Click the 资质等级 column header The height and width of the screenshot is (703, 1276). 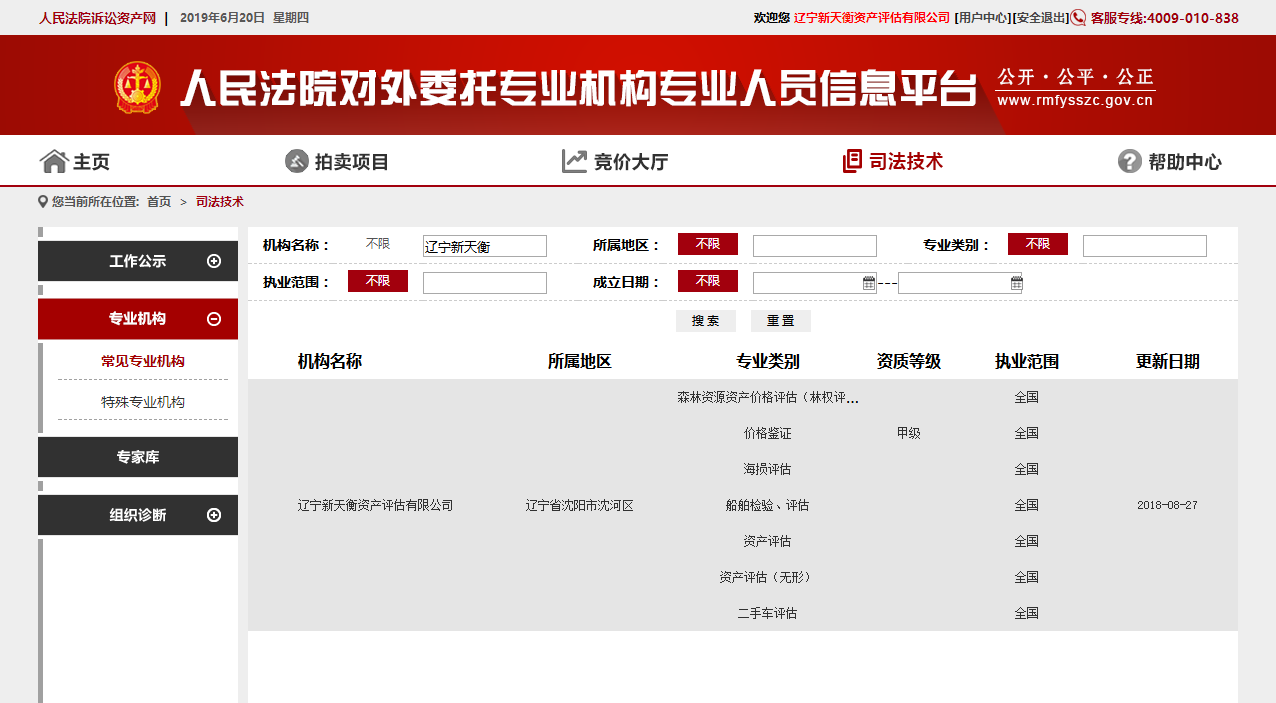(909, 361)
